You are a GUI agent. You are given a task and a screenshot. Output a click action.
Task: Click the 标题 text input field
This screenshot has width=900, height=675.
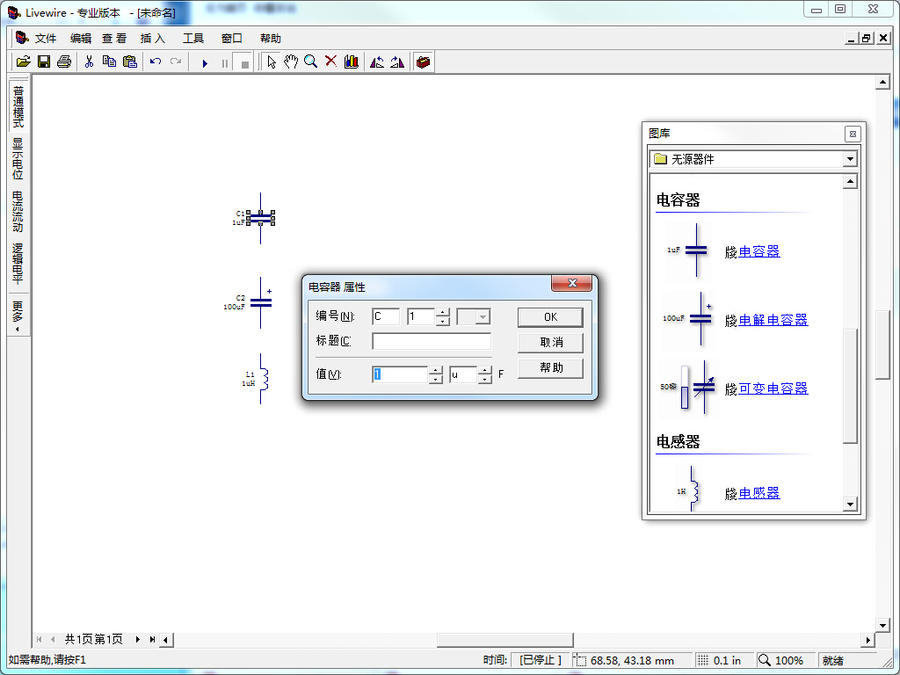(431, 342)
